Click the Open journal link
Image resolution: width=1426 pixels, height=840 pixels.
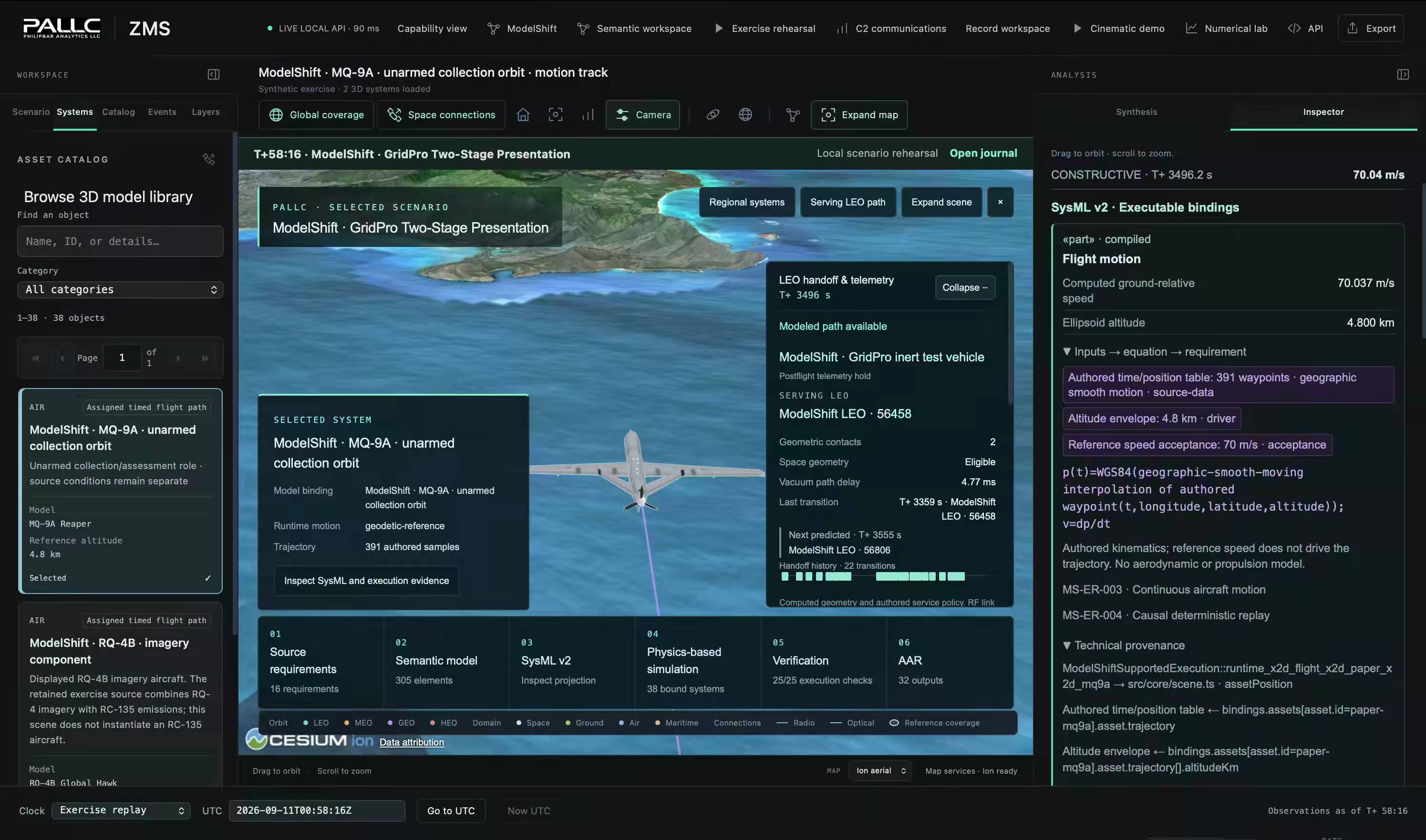[x=983, y=154]
